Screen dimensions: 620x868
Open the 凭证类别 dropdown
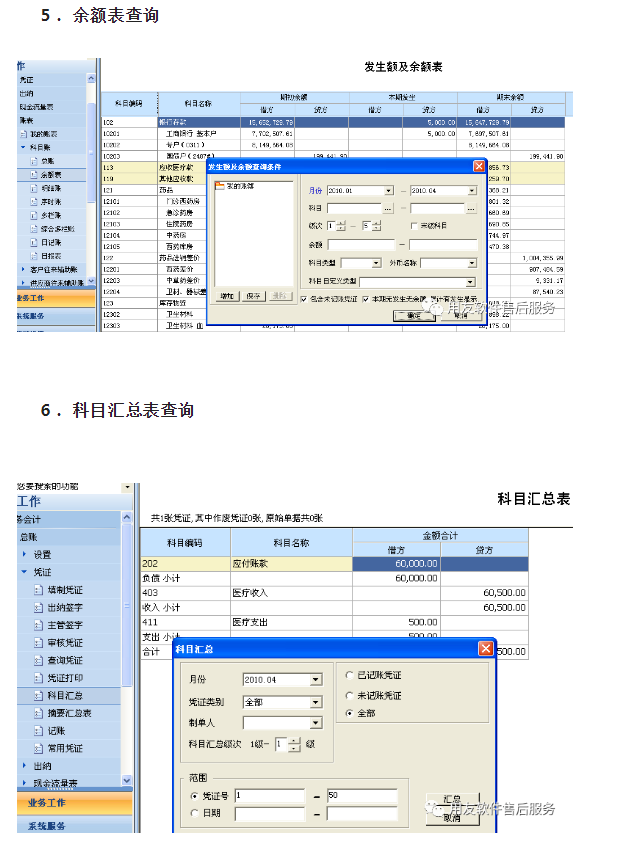click(x=316, y=702)
